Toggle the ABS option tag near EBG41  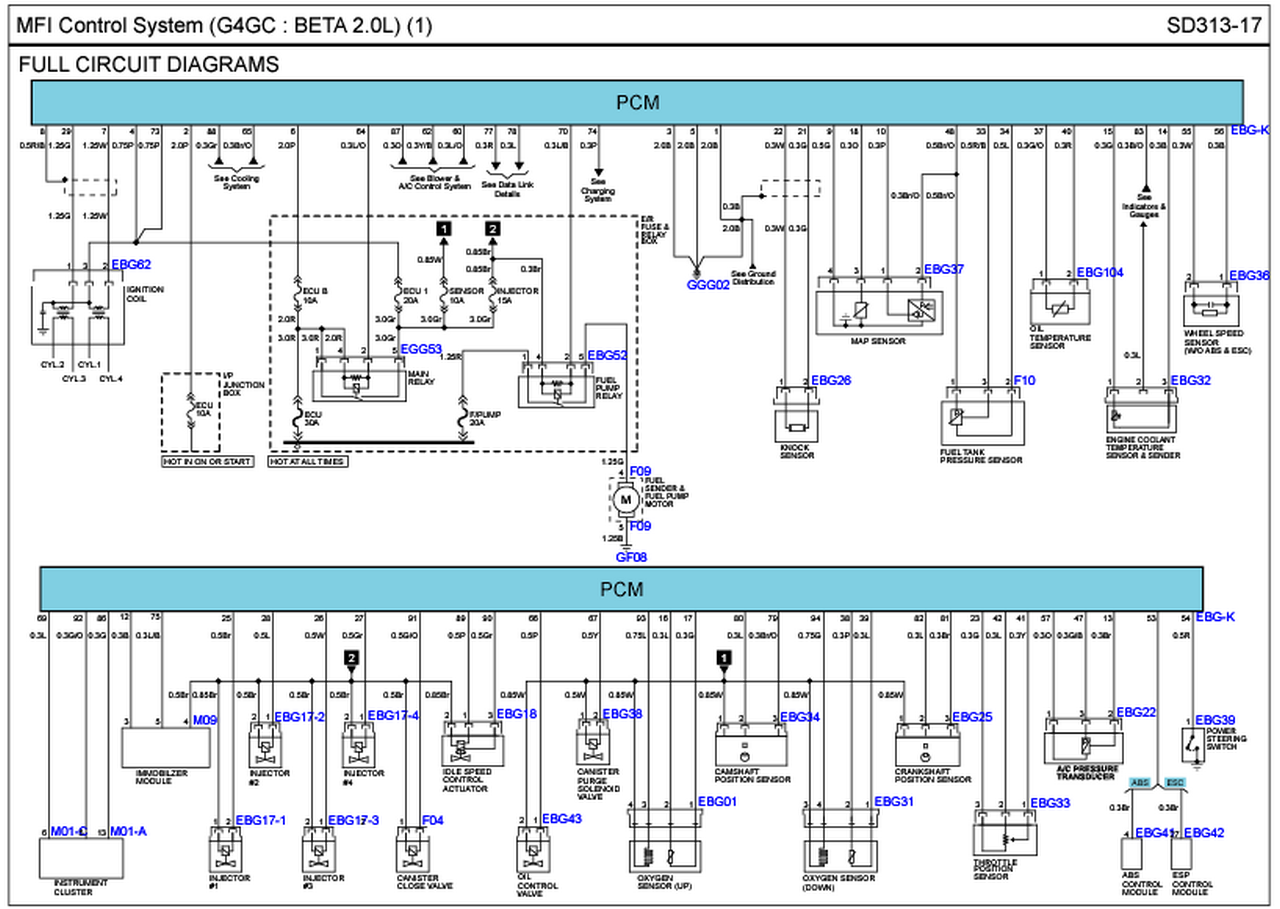1138,782
